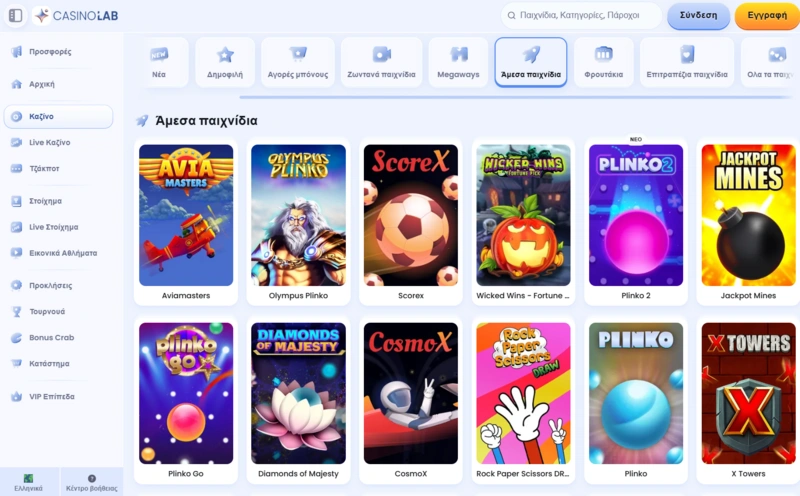Click the NEO badge above Plinko 2
Viewport: 800px width, 496px height.
[x=636, y=139]
